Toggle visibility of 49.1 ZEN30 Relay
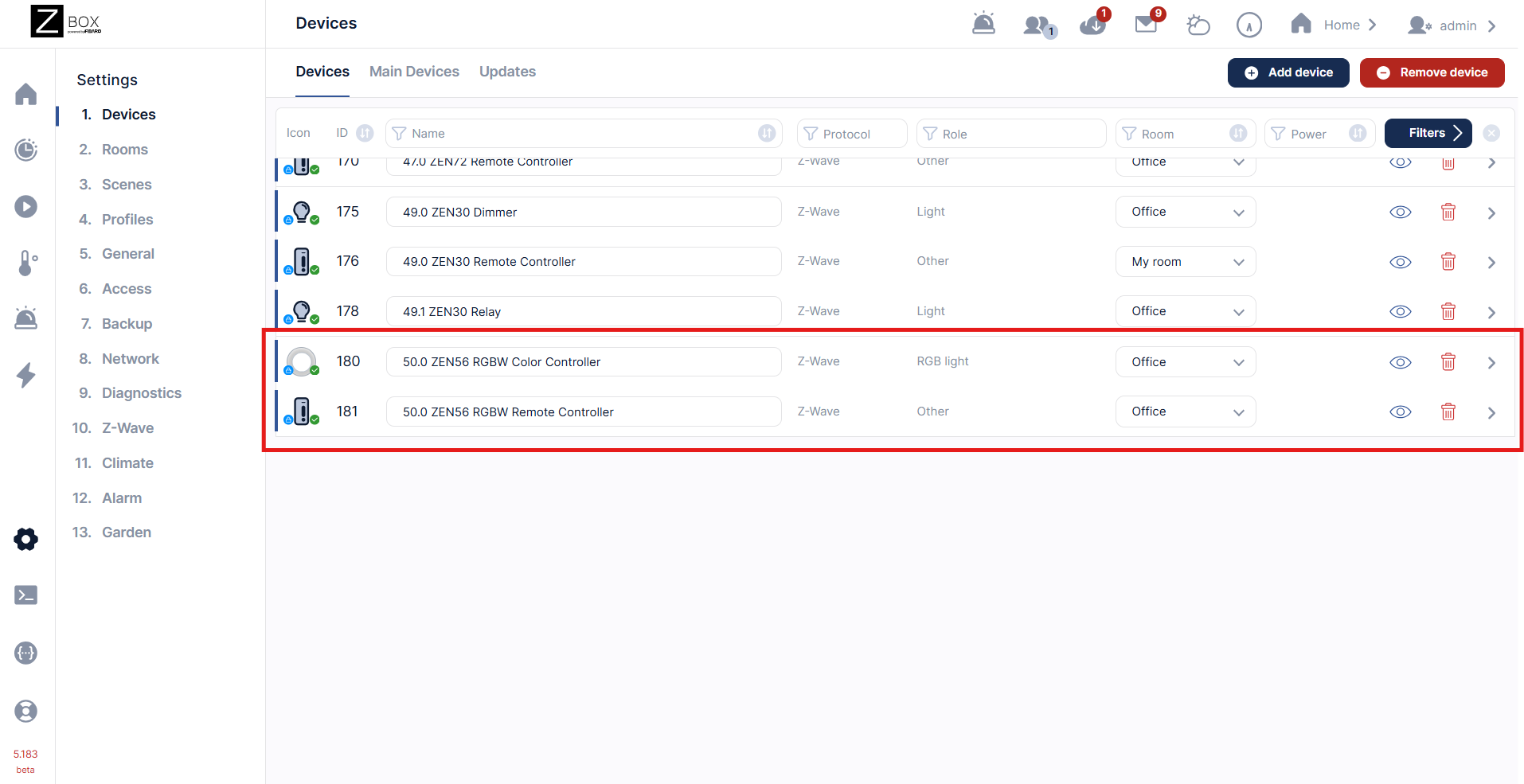Image resolution: width=1524 pixels, height=784 pixels. coord(1401,311)
